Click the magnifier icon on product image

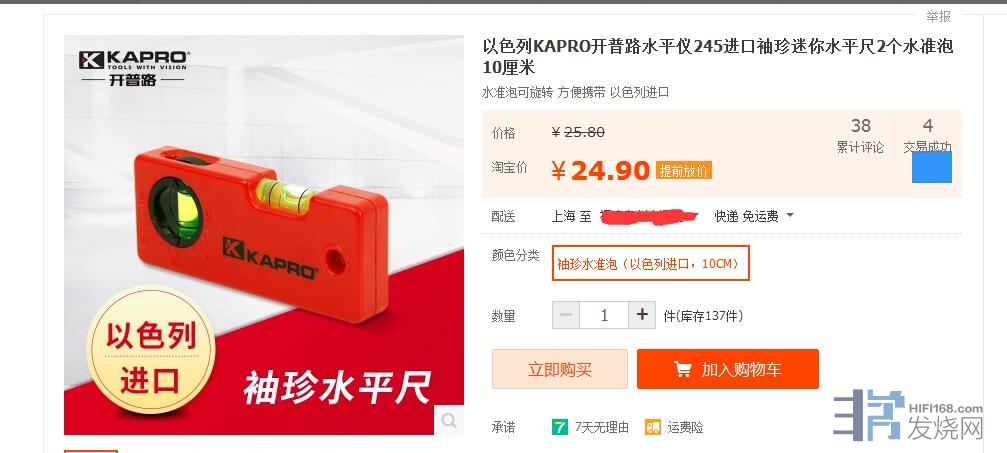tap(449, 420)
